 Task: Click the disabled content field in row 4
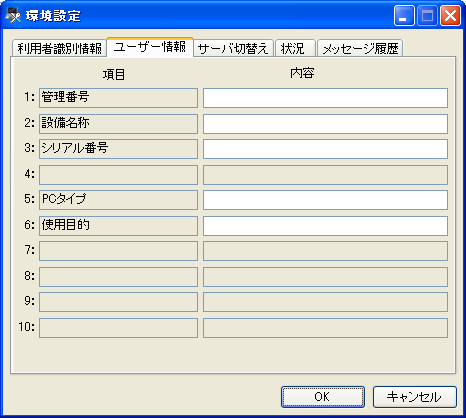[x=325, y=175]
